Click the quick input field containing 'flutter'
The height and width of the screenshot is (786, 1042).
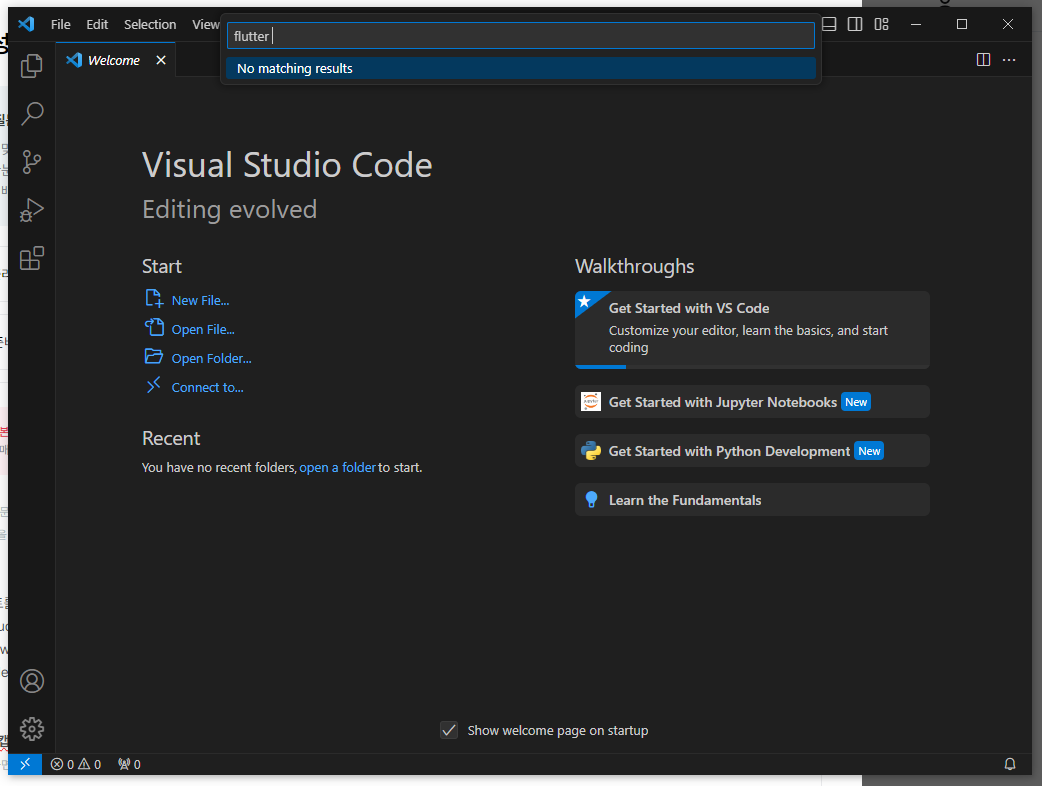(x=520, y=36)
